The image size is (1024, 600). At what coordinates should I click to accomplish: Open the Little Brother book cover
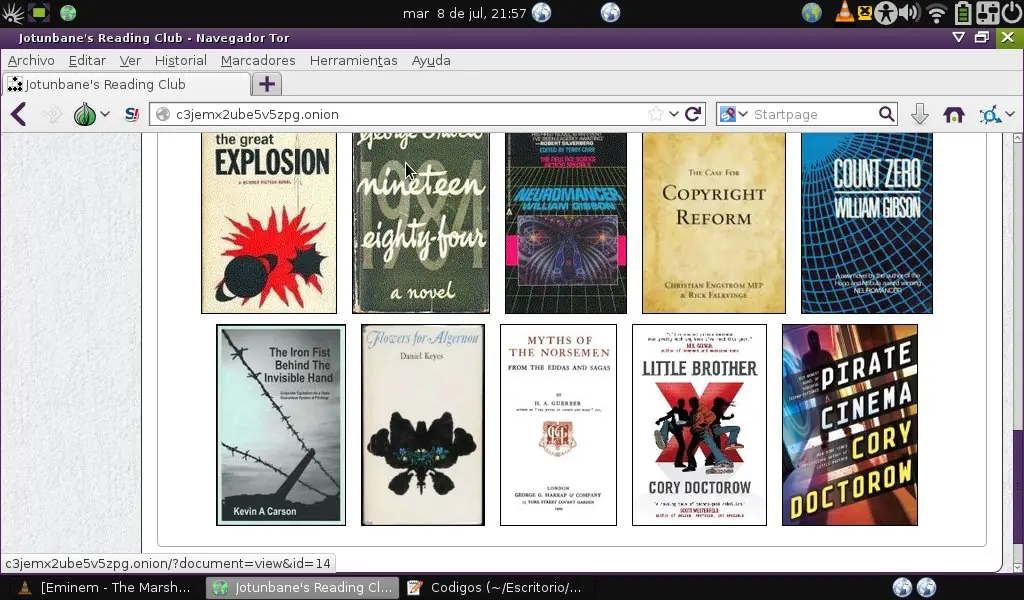point(699,425)
